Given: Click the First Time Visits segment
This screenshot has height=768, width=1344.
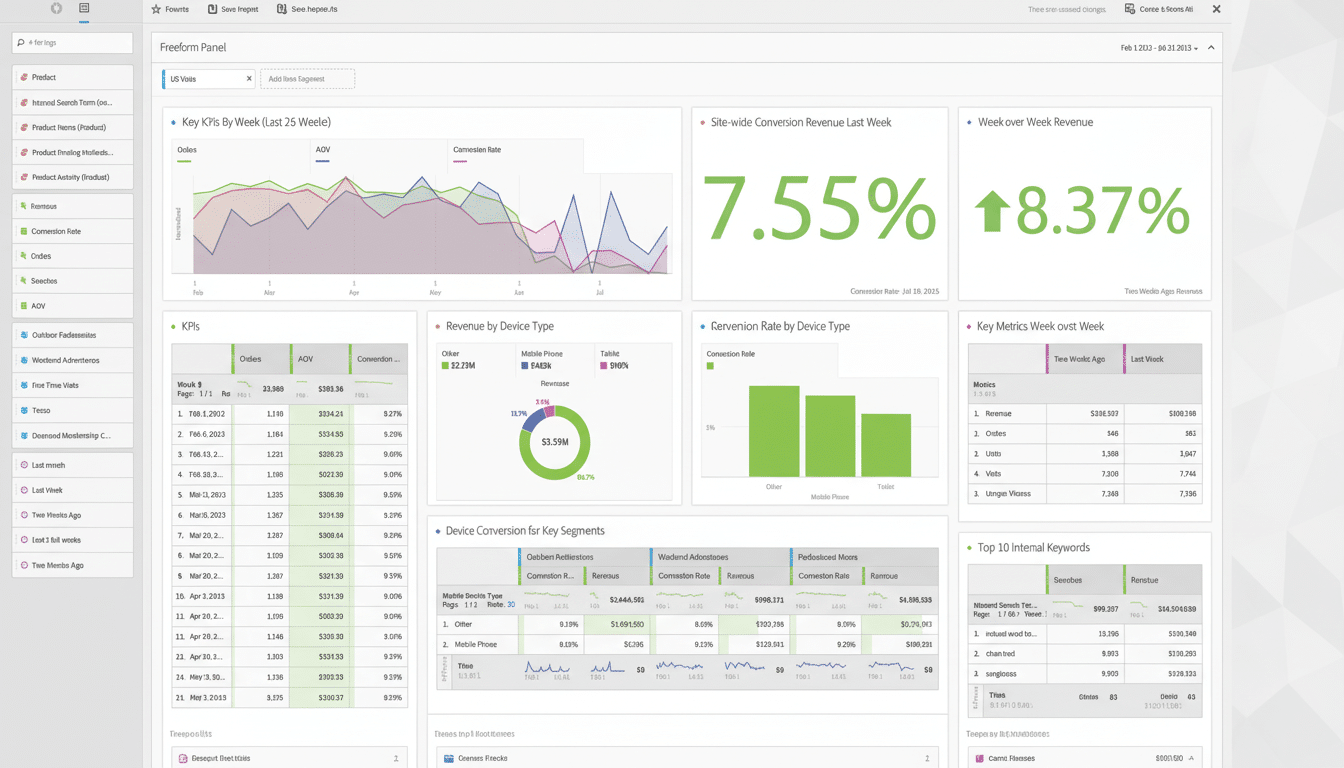Looking at the screenshot, I should pyautogui.click(x=58, y=385).
